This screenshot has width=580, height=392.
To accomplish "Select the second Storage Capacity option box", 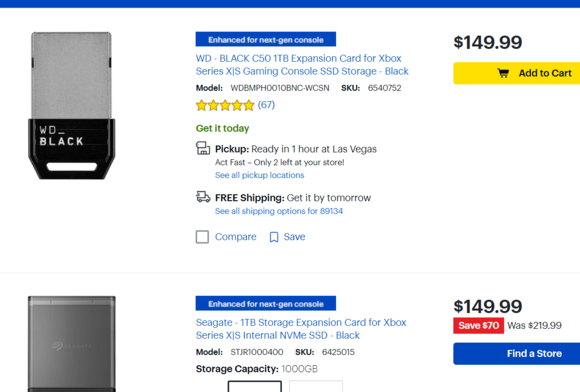I will click(316, 386).
